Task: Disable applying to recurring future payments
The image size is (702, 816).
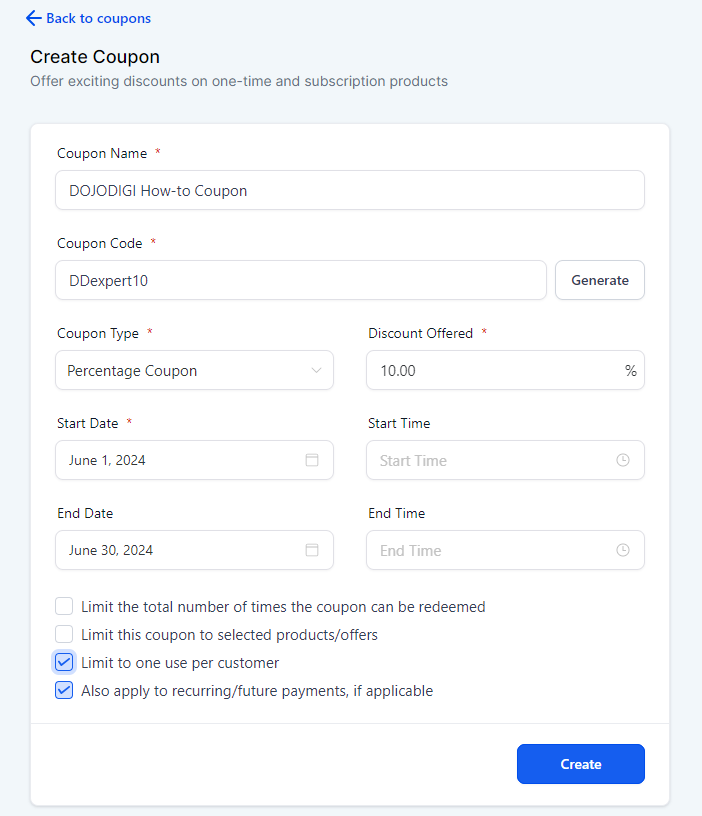Action: pos(64,690)
